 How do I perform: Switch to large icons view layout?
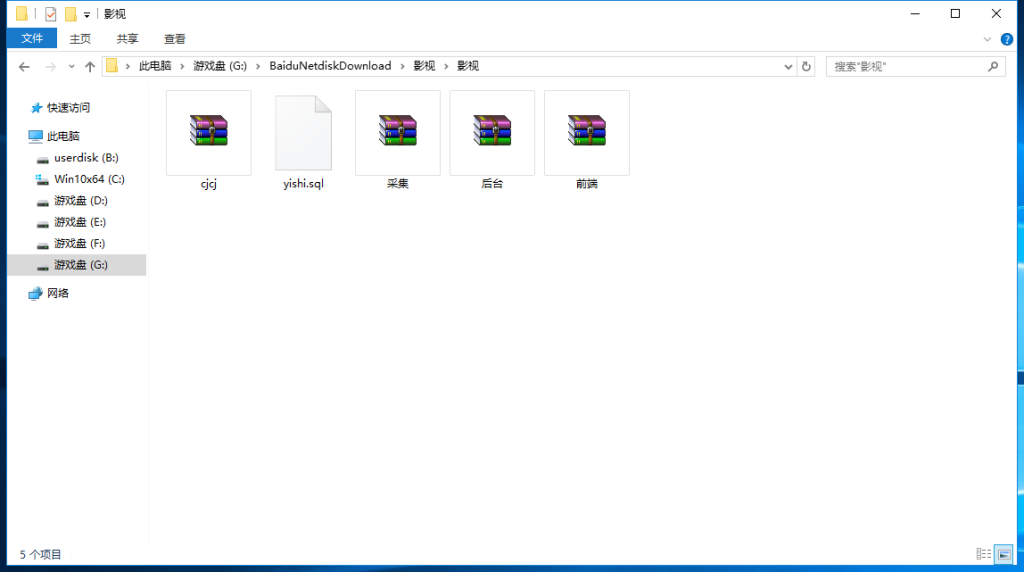tap(1004, 554)
